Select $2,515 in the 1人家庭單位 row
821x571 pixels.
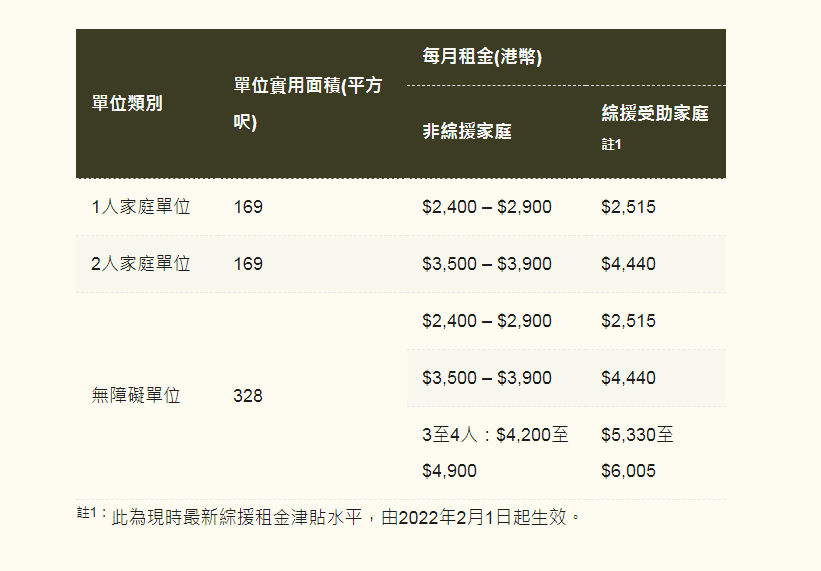(x=628, y=207)
